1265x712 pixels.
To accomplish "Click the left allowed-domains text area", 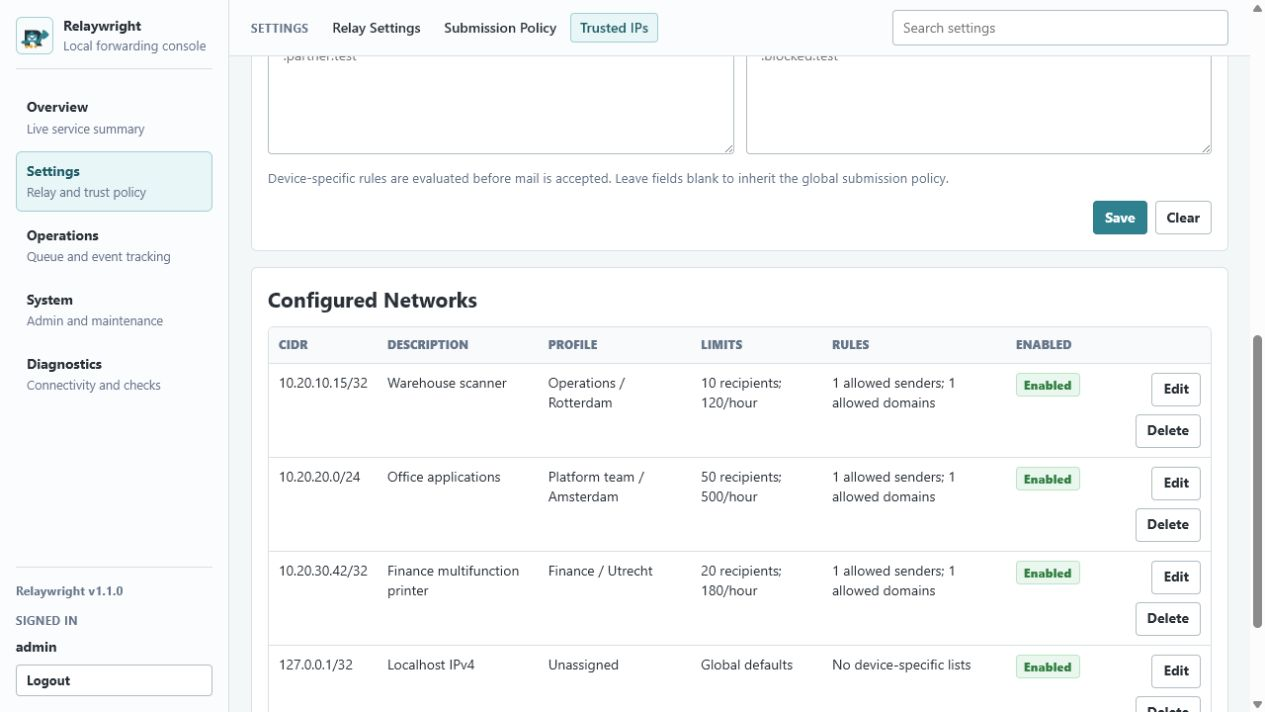I will click(501, 104).
